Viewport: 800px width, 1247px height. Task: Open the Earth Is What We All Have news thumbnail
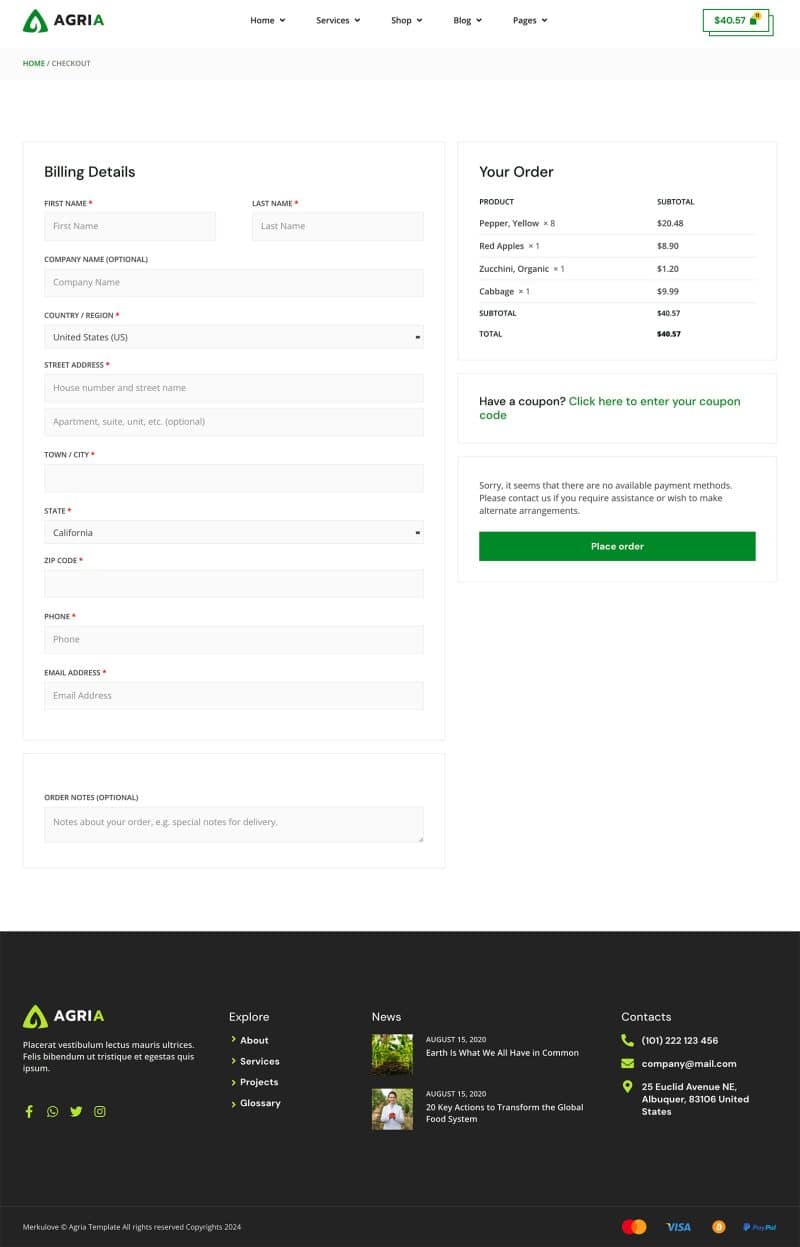392,1054
